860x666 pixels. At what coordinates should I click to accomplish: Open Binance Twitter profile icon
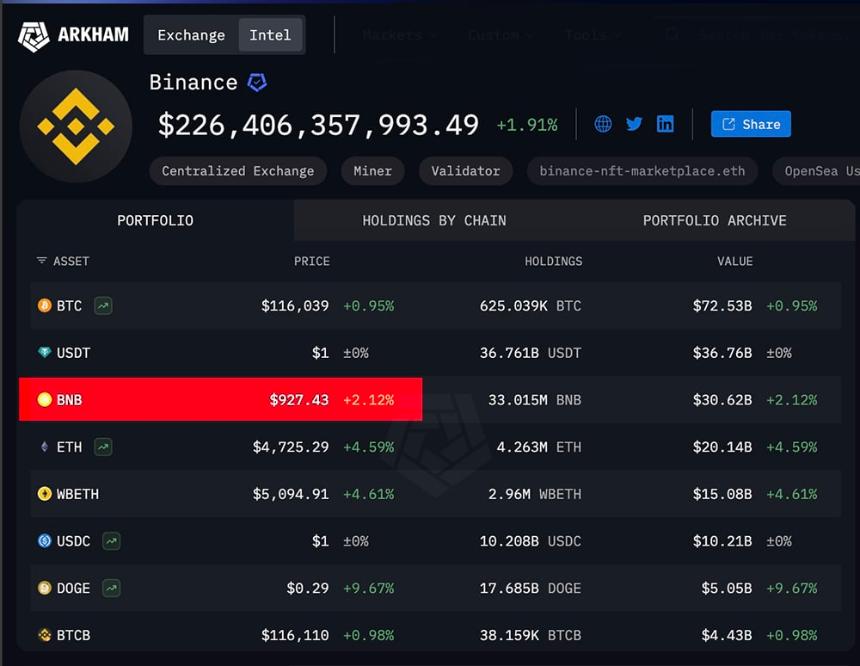tap(634, 124)
